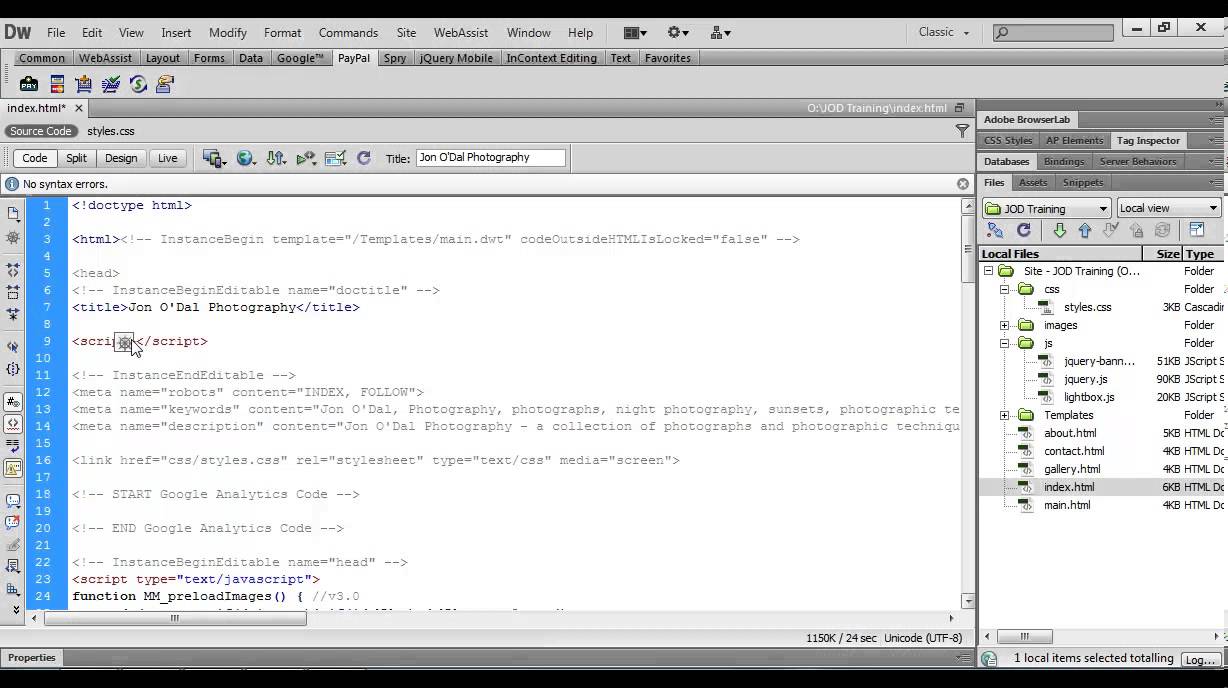This screenshot has width=1228, height=688.
Task: Click Preview in browser globe icon
Action: [x=245, y=158]
